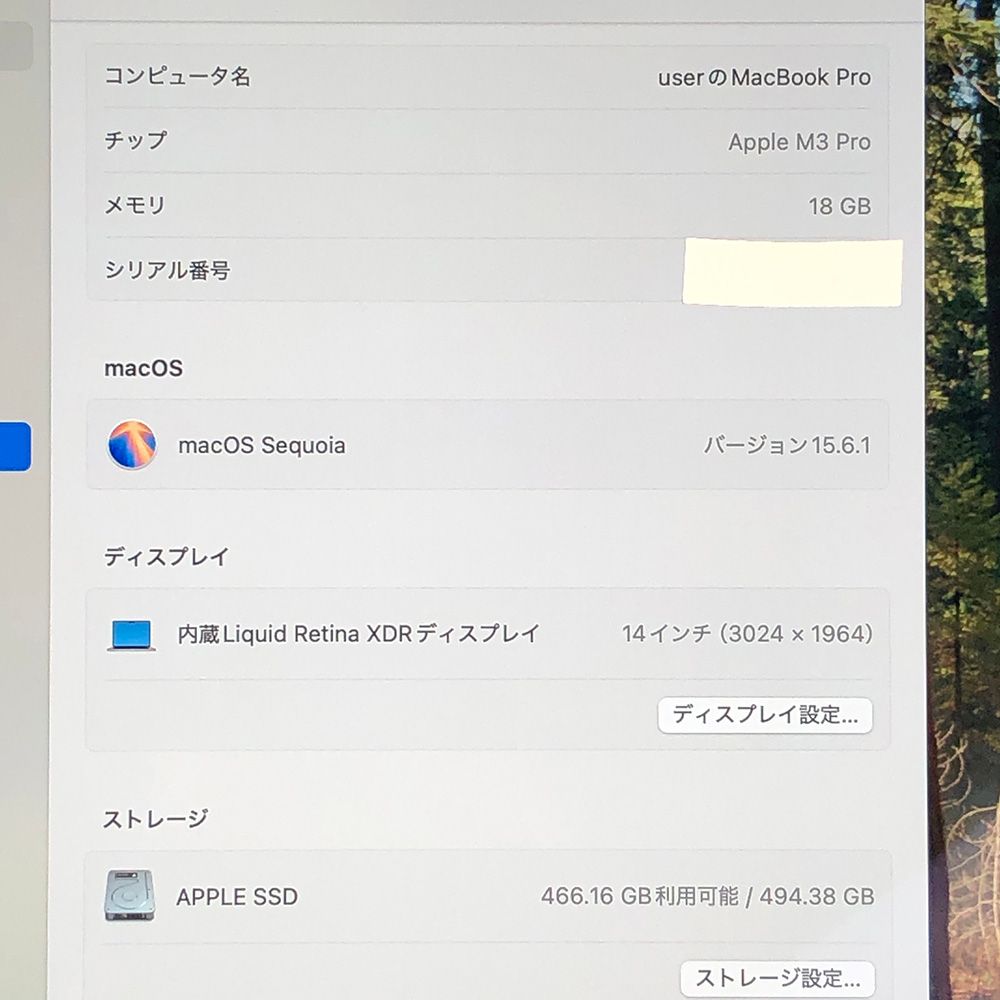Click the メモリ row label
The image size is (1000, 1000).
tap(135, 205)
